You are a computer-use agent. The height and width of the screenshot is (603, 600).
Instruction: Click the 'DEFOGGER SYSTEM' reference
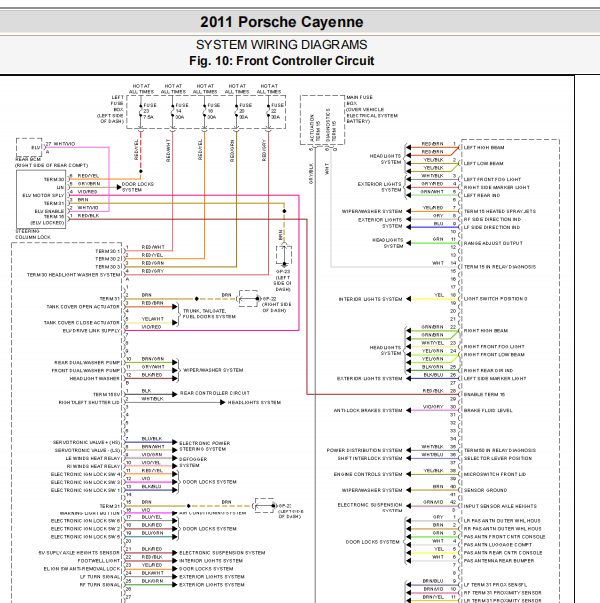(x=193, y=462)
